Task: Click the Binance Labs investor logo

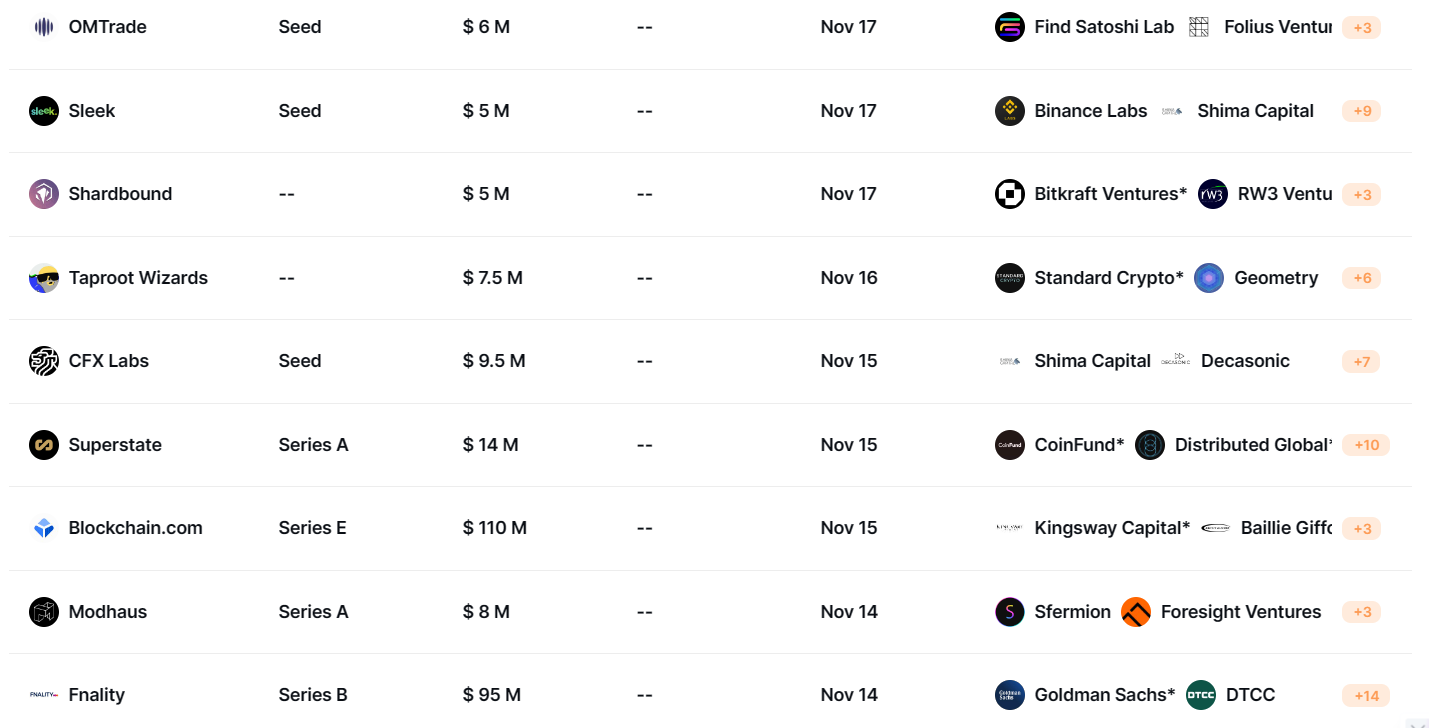Action: point(1010,111)
